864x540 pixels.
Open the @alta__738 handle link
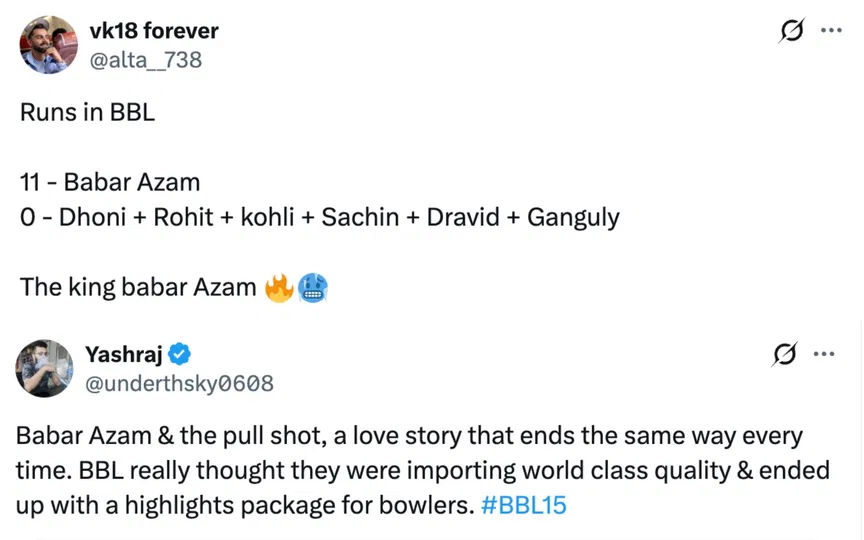pos(146,60)
